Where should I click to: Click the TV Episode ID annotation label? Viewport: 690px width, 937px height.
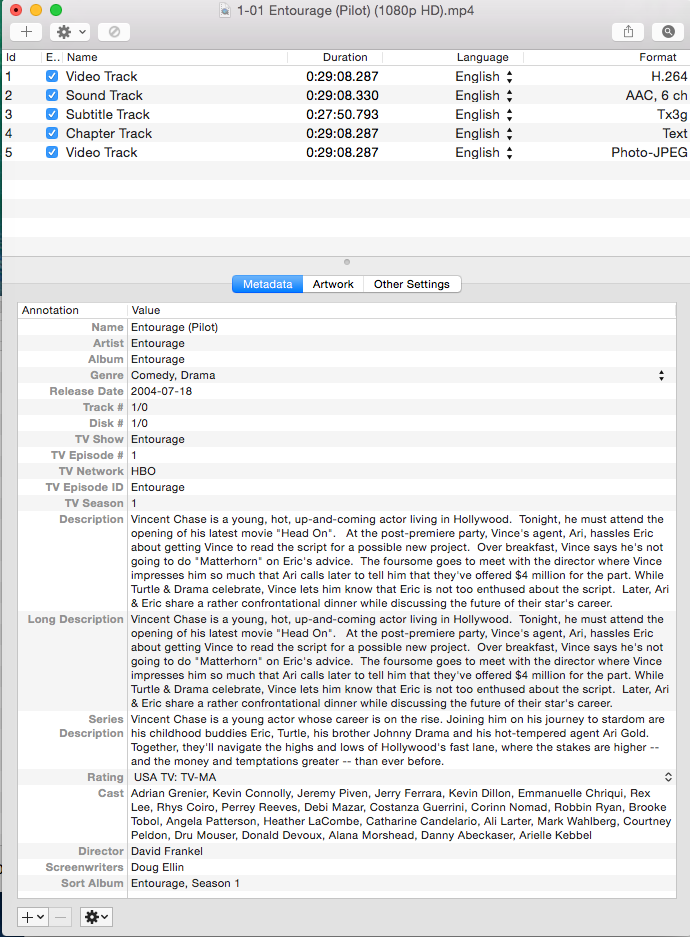click(x=84, y=487)
